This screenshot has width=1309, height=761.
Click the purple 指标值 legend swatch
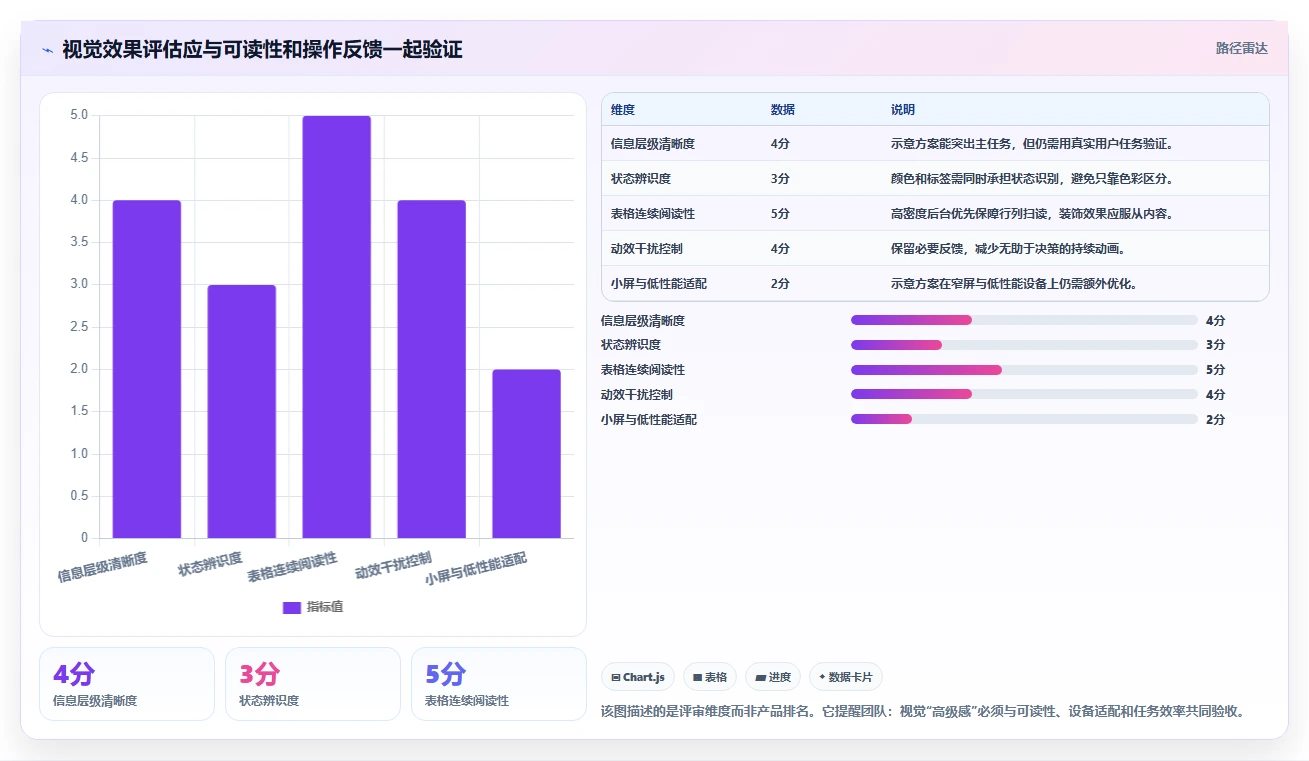coord(292,607)
